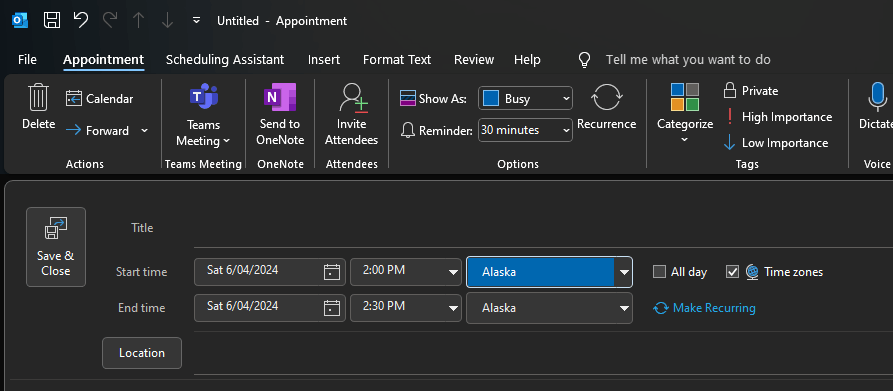Delete the appointment with trash icon

coord(39,106)
